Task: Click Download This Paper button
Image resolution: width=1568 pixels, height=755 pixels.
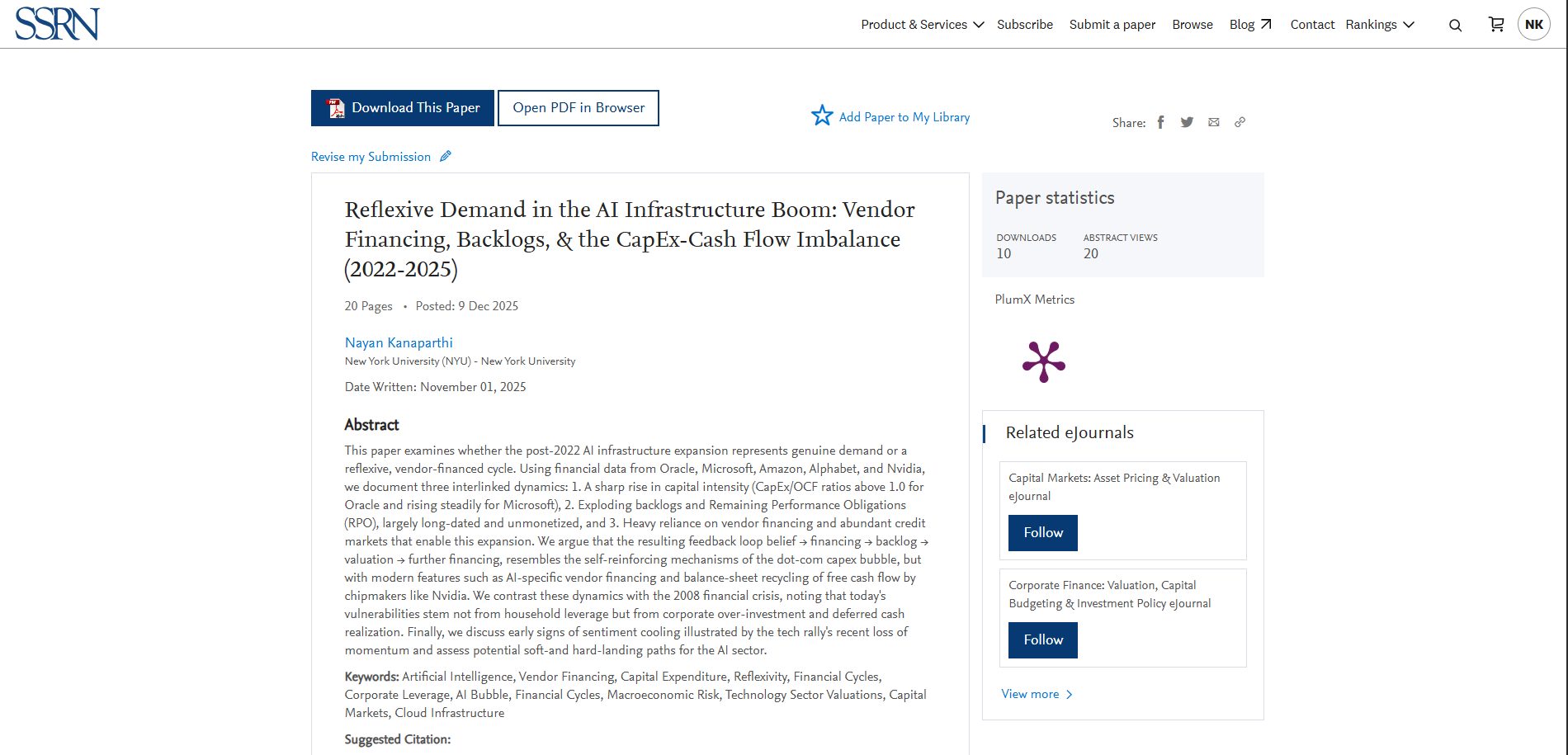Action: tap(403, 108)
